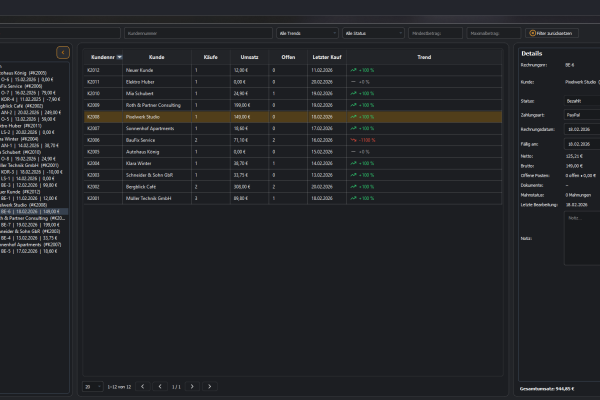The image size is (600, 400).
Task: Open the rows-per-page dropdown showing 20
Action: [93, 387]
